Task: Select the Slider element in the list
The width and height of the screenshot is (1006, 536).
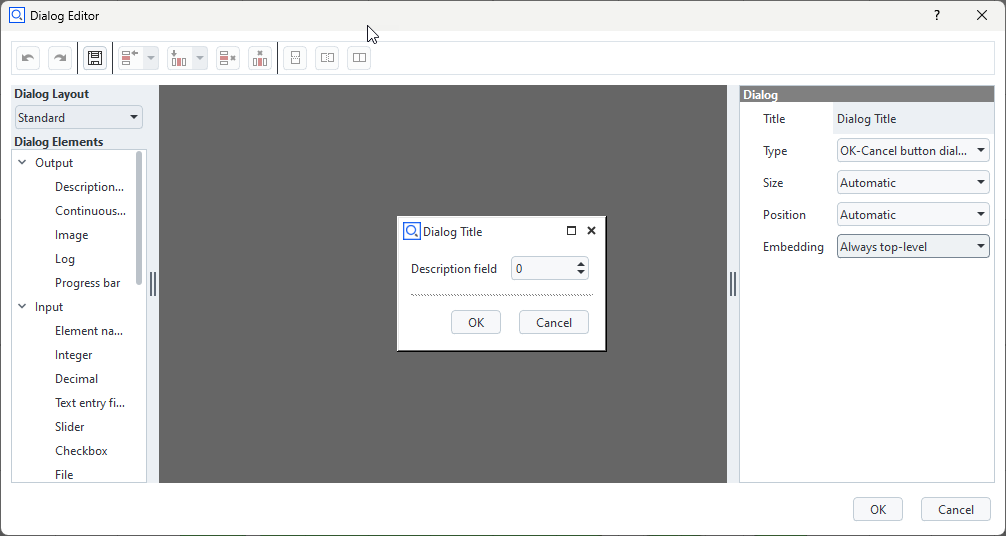Action: pos(70,427)
